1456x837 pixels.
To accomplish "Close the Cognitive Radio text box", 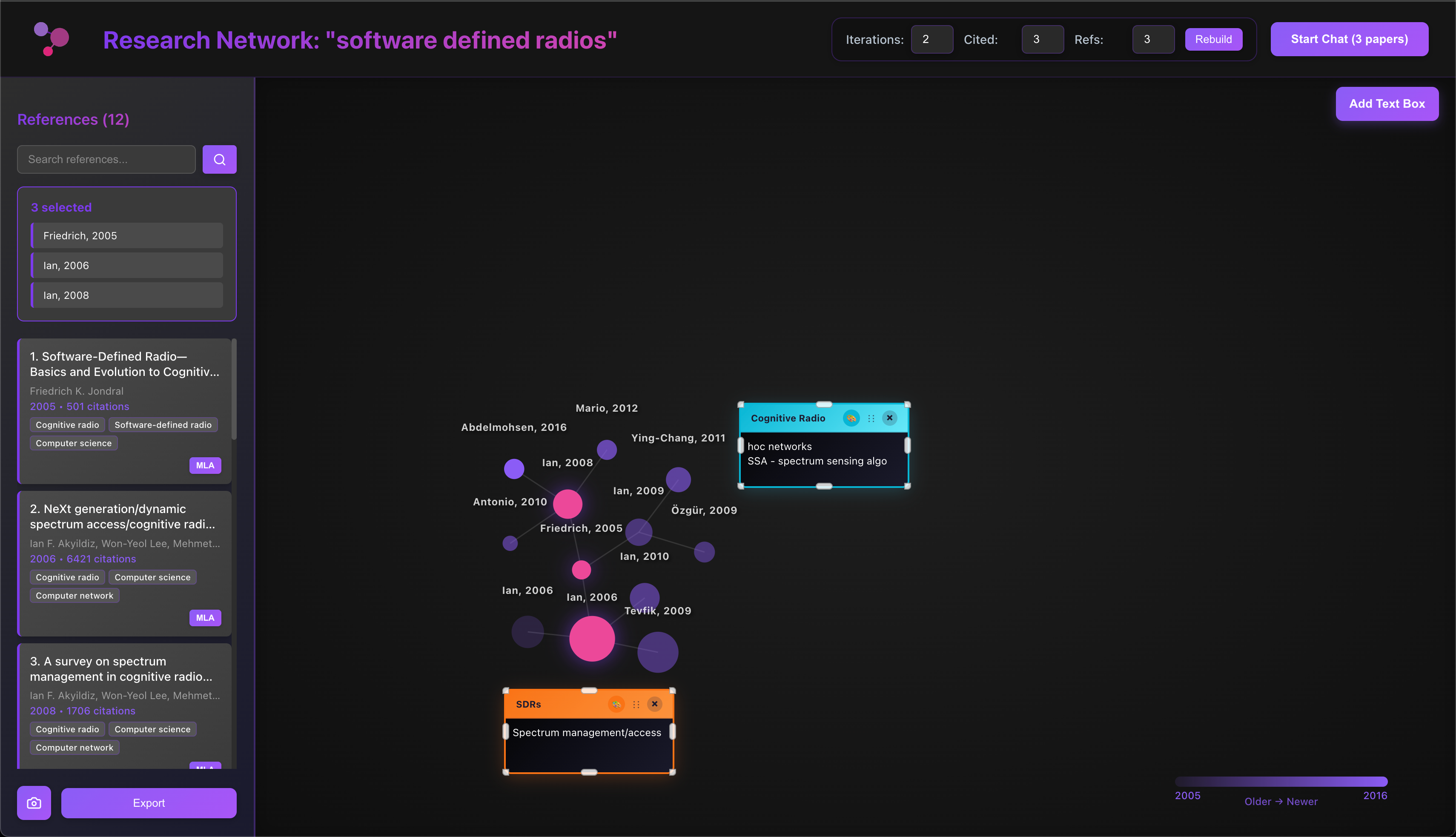I will [x=889, y=418].
